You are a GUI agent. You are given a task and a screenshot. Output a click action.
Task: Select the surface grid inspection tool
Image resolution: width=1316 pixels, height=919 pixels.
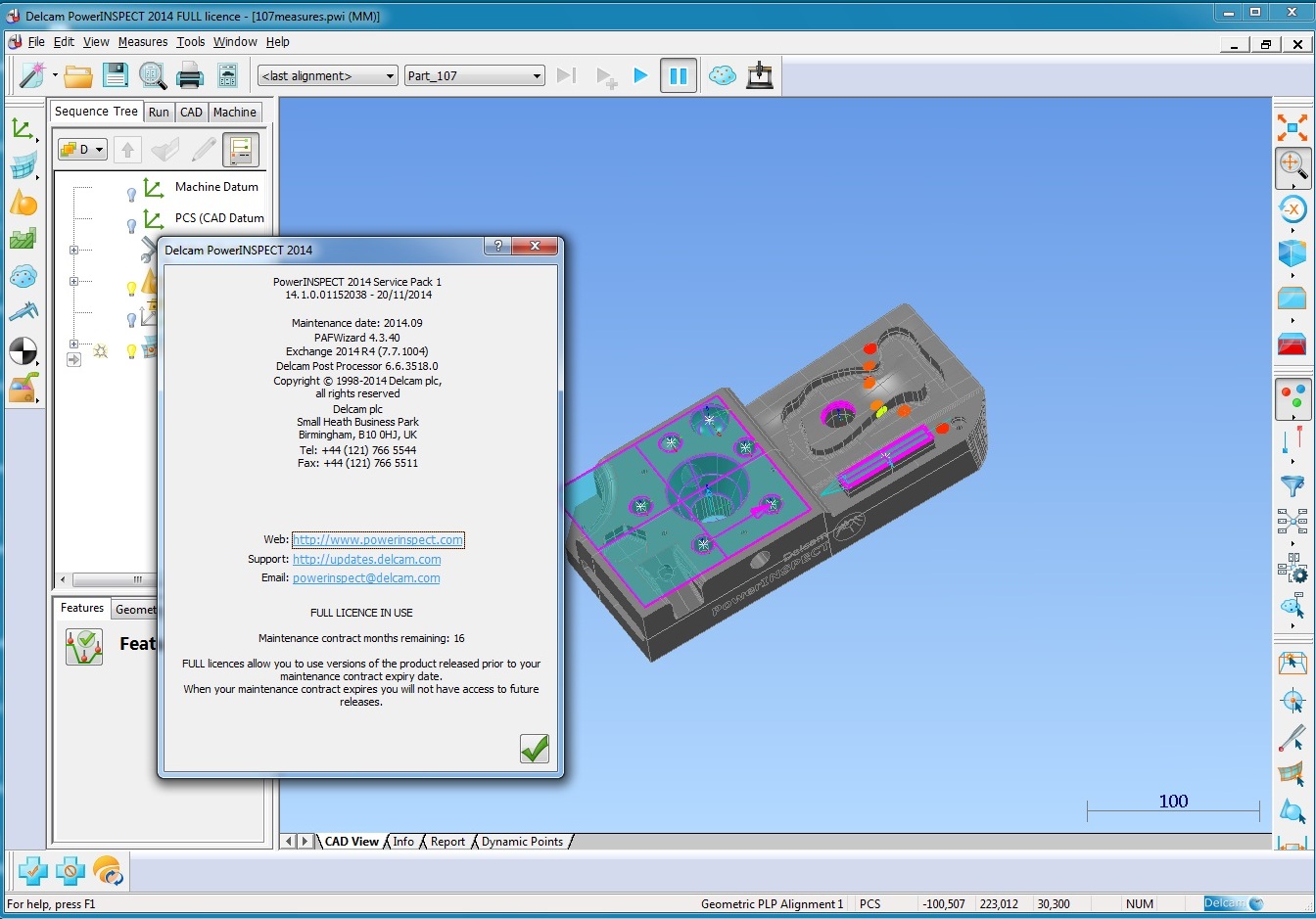pos(23,166)
